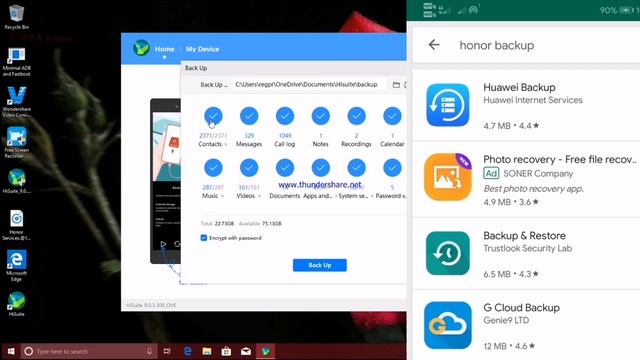Uncheck the Contacts backup item

pyautogui.click(x=213, y=116)
